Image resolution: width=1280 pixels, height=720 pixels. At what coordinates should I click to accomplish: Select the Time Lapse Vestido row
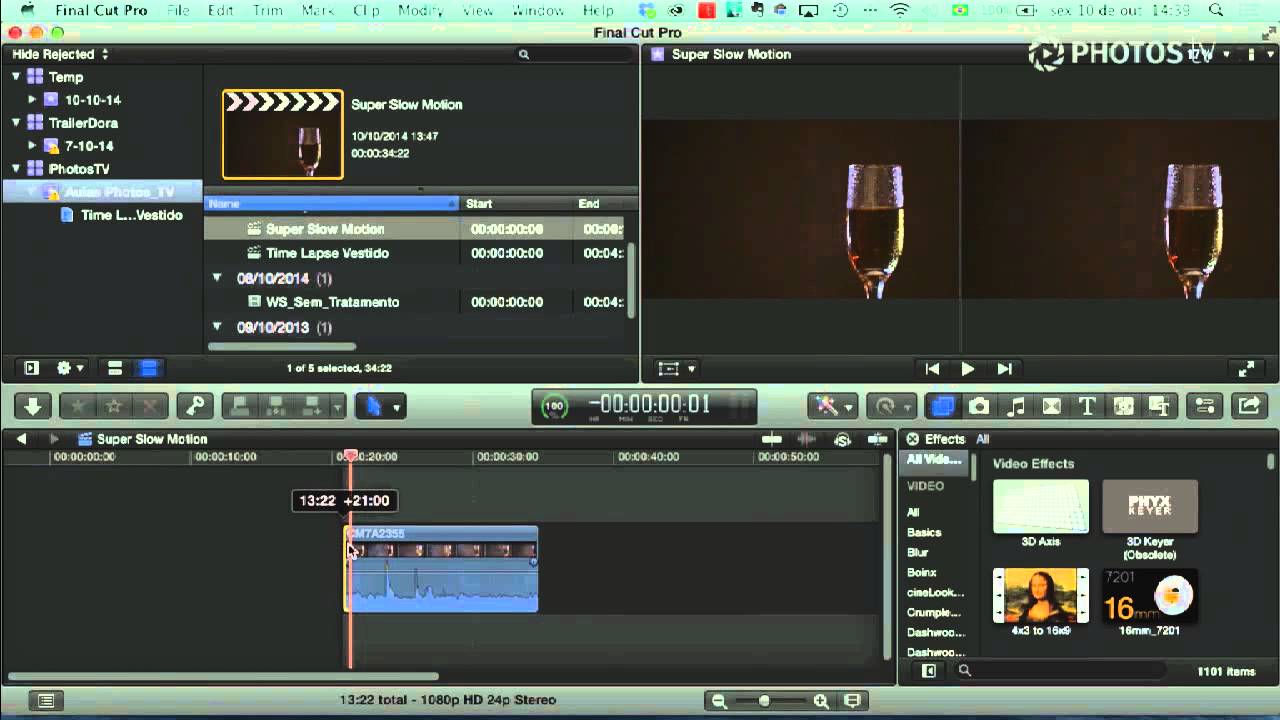pos(415,253)
